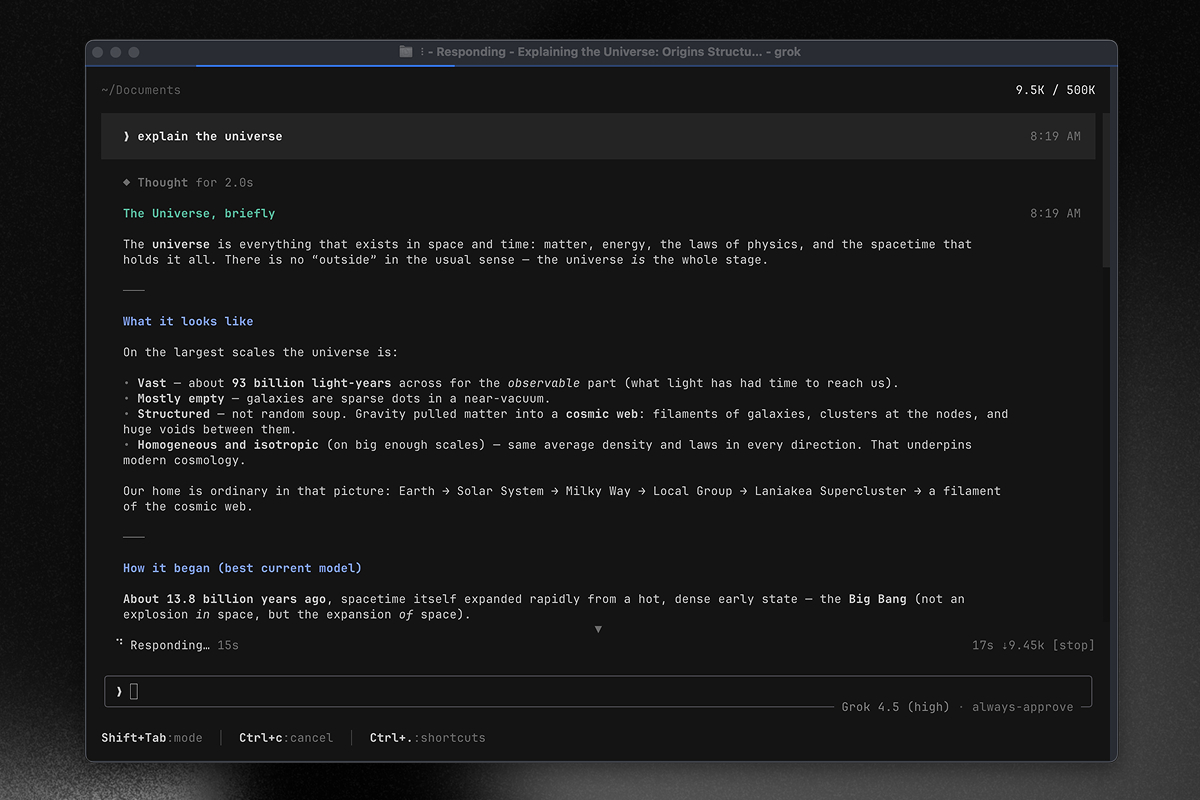The image size is (1200, 800).
Task: Click the 'What it looks like' heading
Action: tap(188, 321)
